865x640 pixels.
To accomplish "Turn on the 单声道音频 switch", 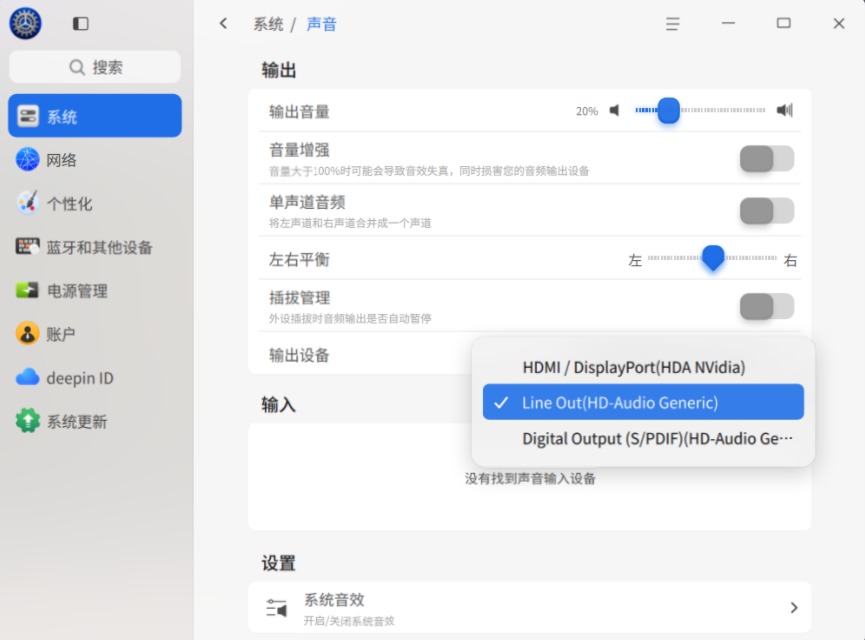I will [767, 211].
